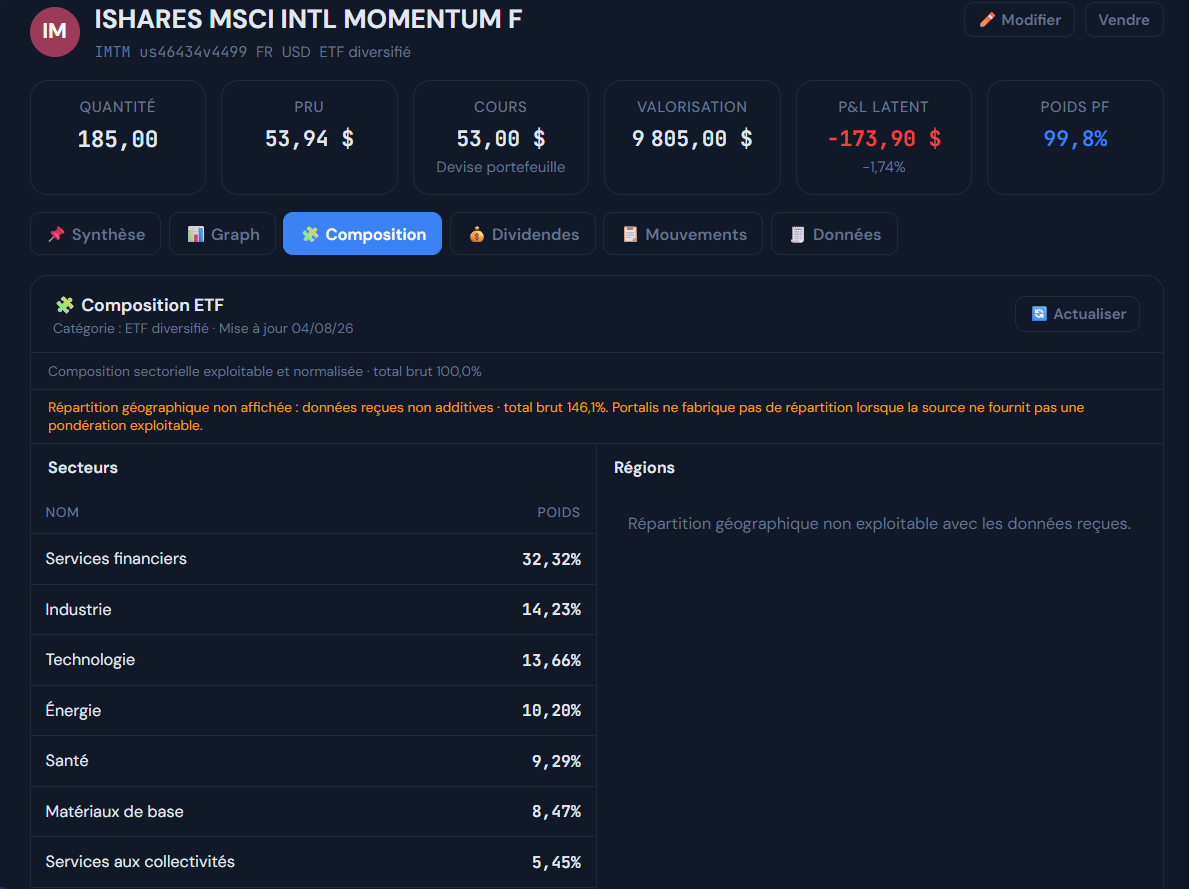This screenshot has width=1189, height=889.
Task: Select the Matériaux de base row
Action: [313, 812]
